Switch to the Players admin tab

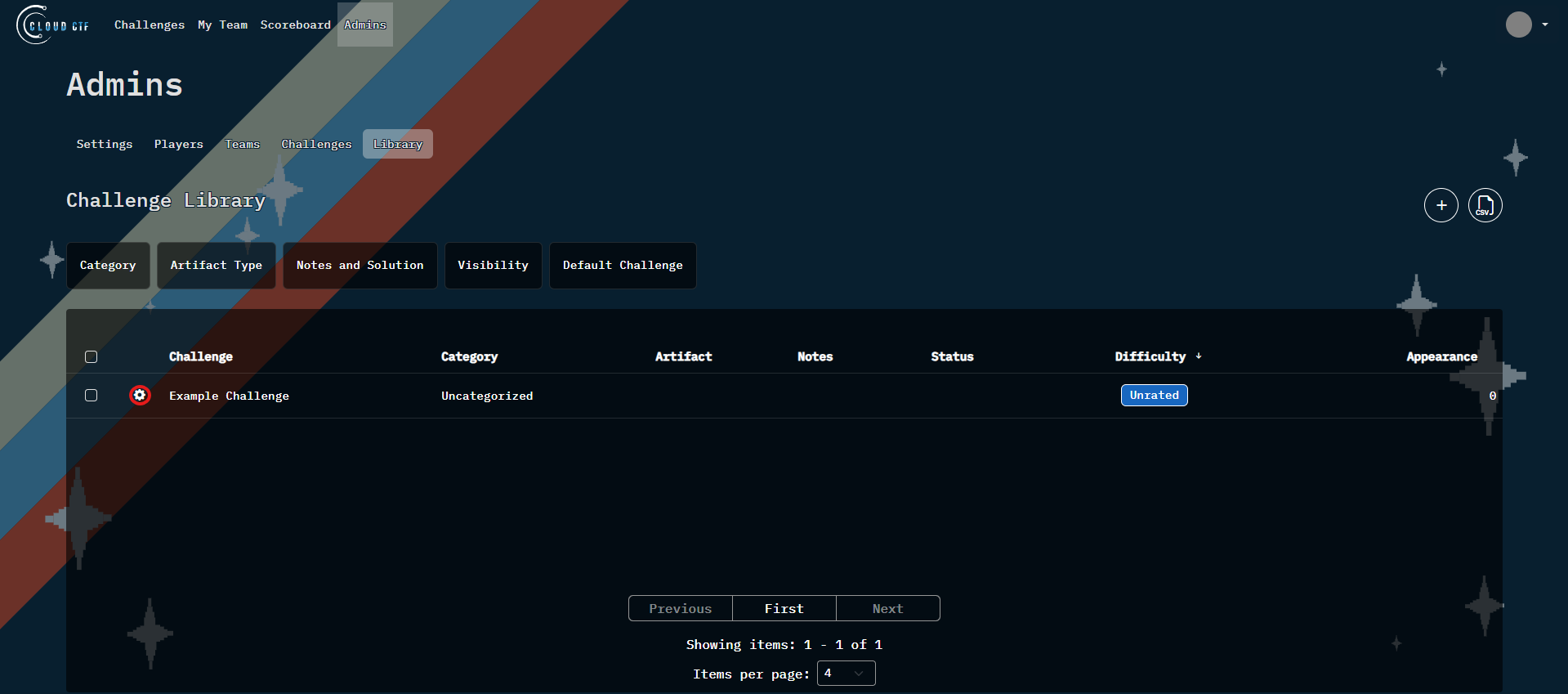point(179,144)
